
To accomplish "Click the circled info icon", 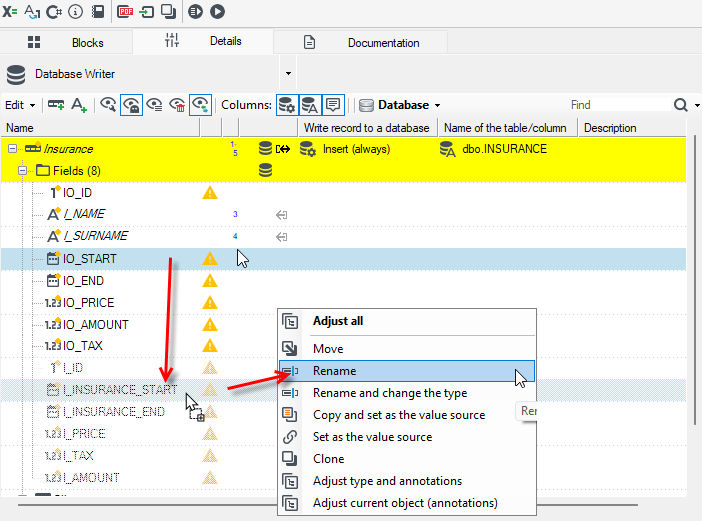I will point(75,12).
